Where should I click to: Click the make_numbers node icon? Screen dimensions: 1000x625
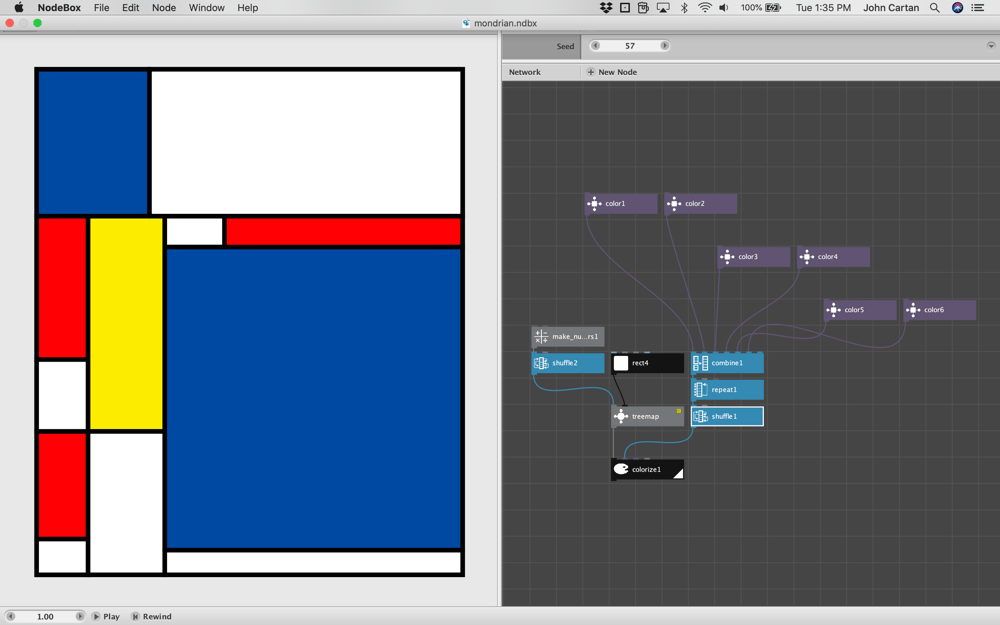541,336
